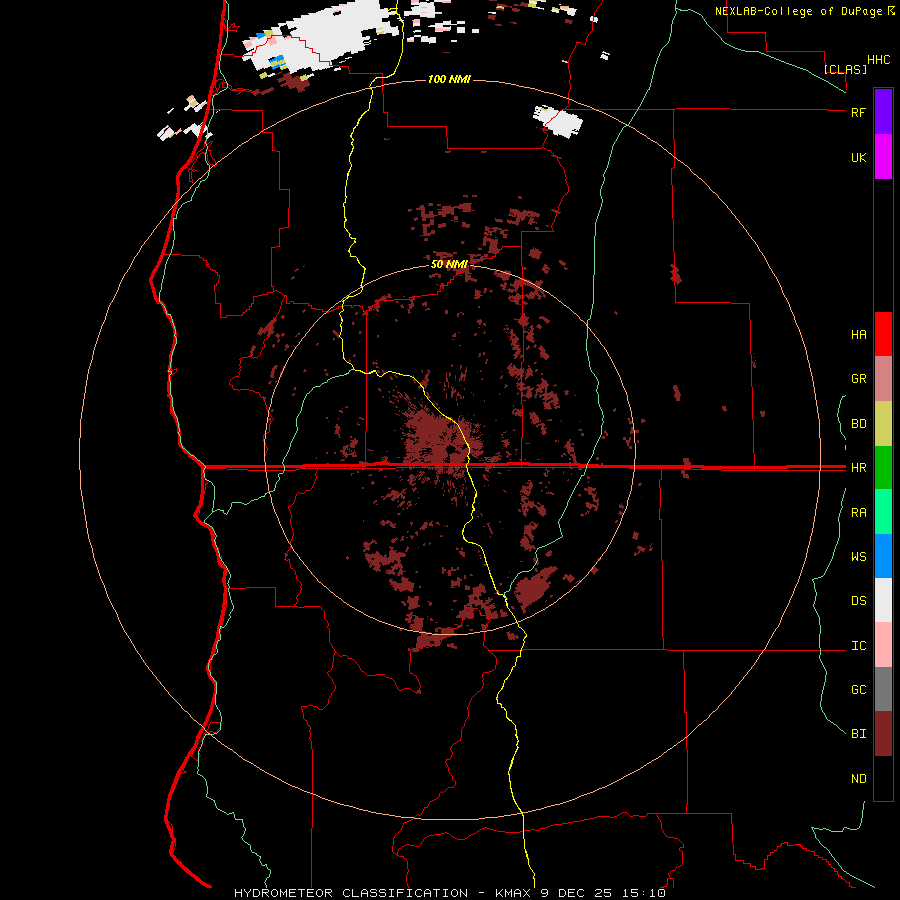Click the HR green legend swatch
The image size is (900, 900).
pyautogui.click(x=883, y=467)
